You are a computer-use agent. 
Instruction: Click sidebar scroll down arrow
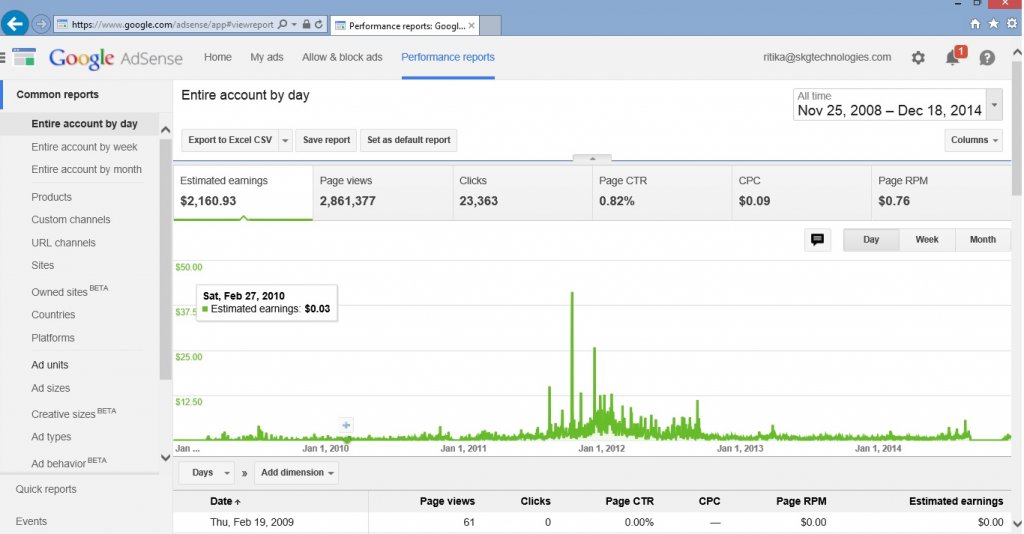(165, 458)
